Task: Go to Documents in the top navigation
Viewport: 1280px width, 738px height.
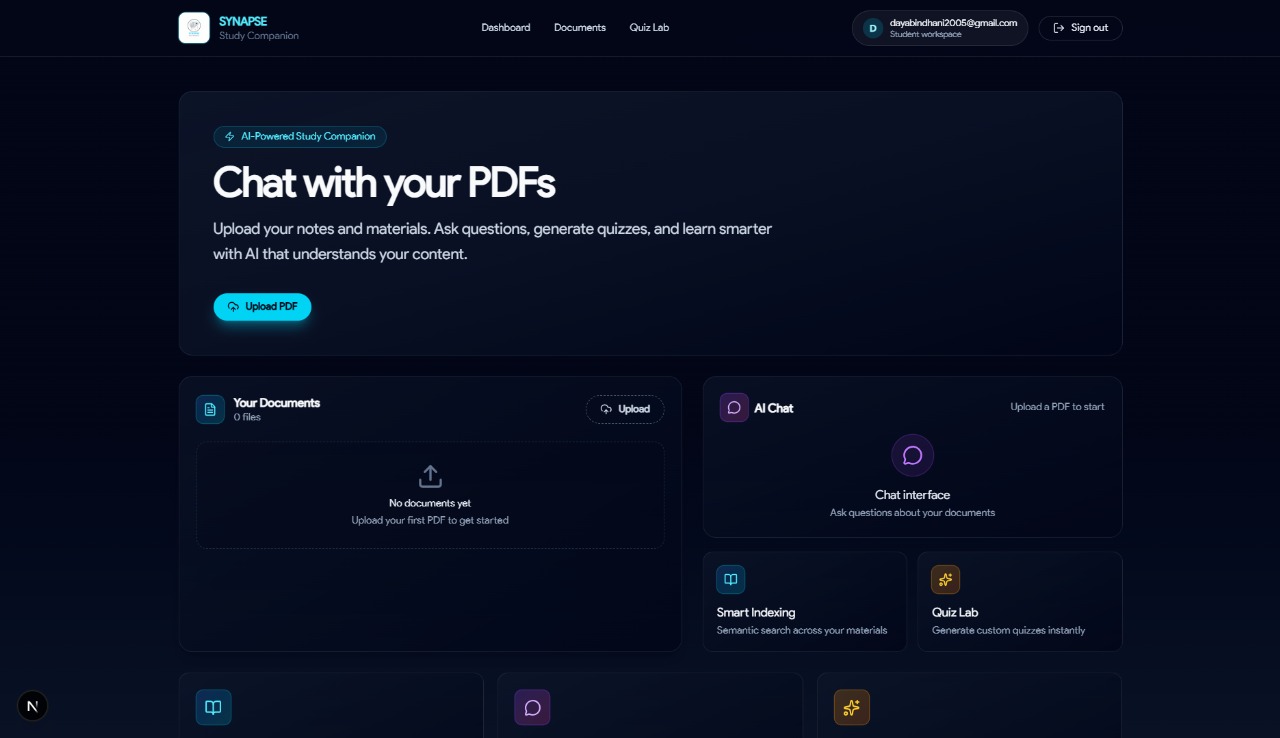Action: click(x=580, y=28)
